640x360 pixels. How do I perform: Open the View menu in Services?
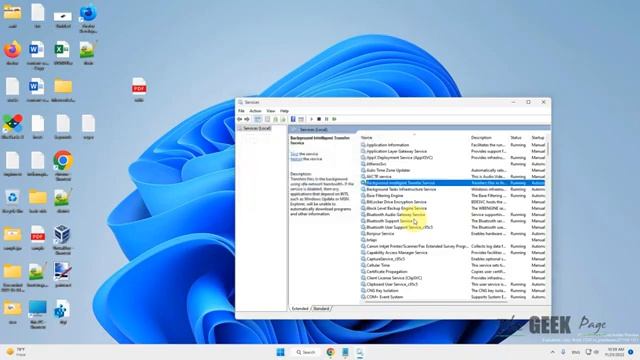click(271, 111)
